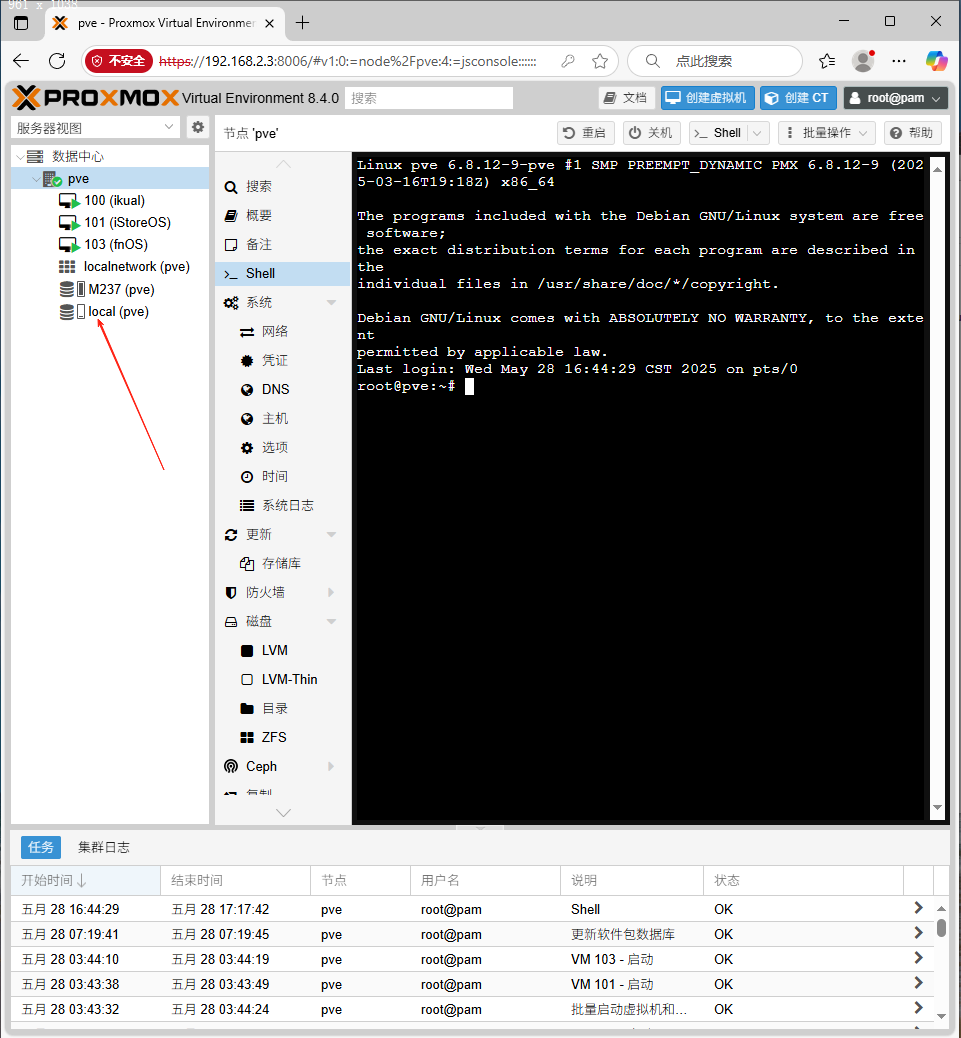The height and width of the screenshot is (1038, 961).
Task: Bookmark page with star icon
Action: (x=600, y=61)
